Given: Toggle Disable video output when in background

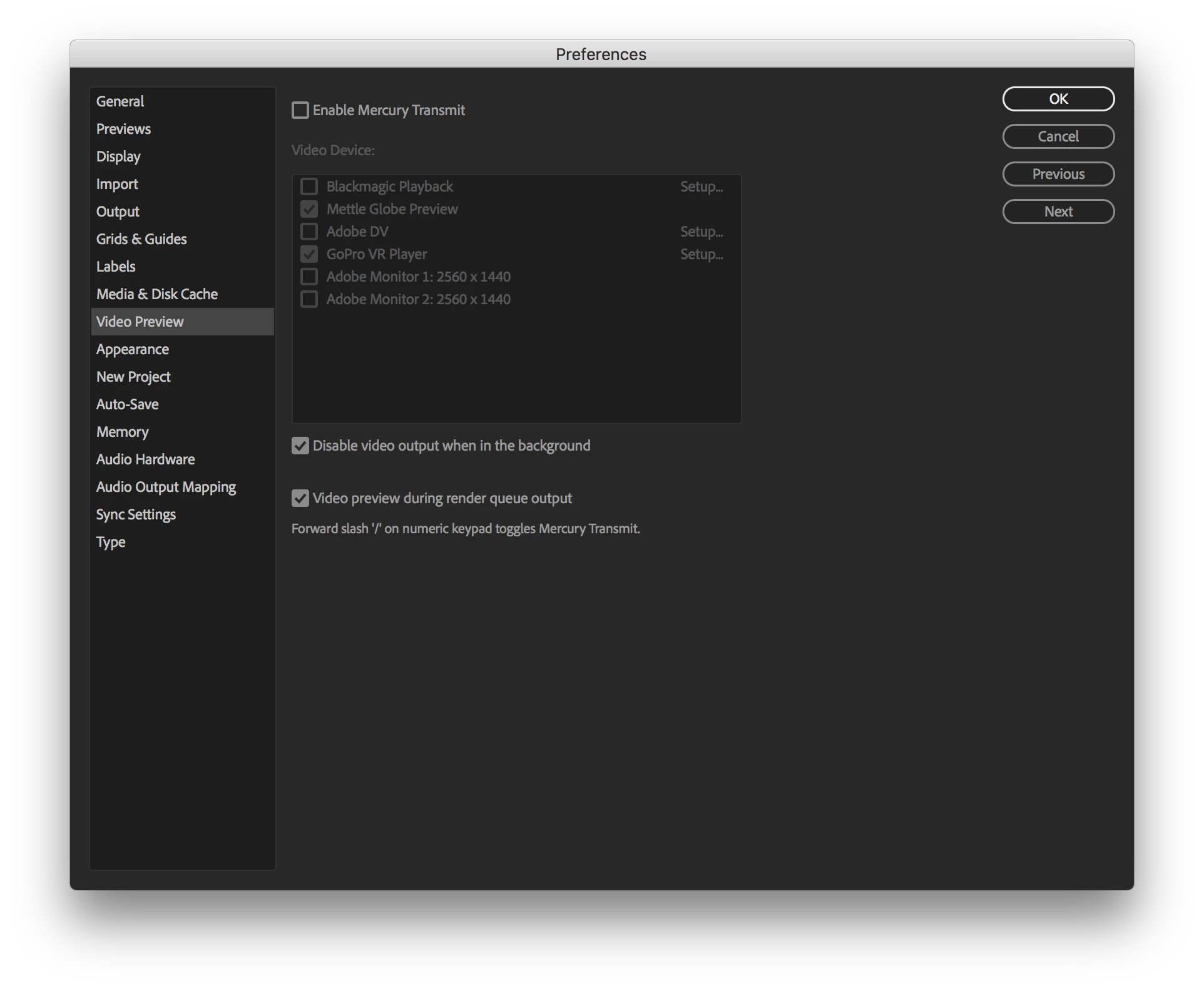Looking at the screenshot, I should (300, 446).
